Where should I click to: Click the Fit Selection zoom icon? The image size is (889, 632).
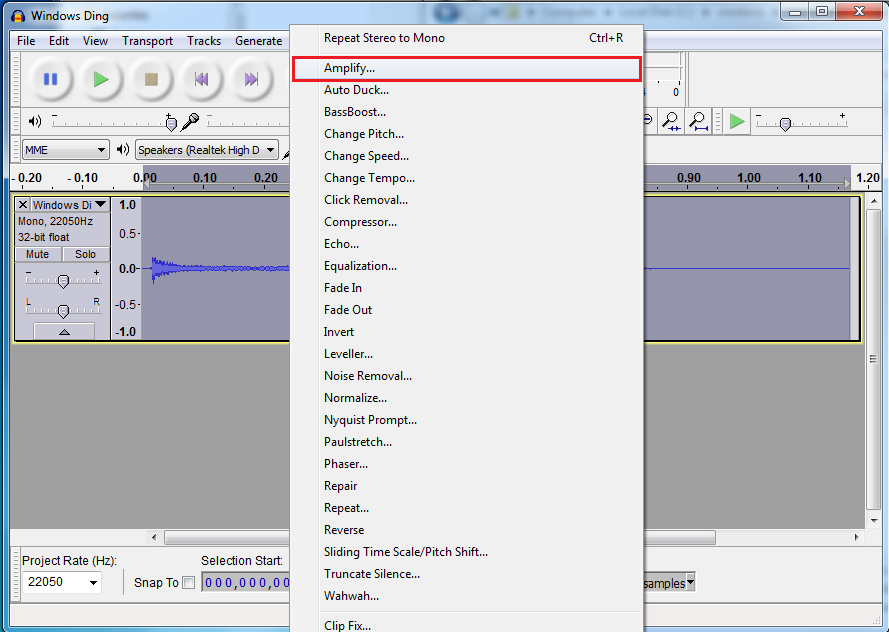(672, 121)
